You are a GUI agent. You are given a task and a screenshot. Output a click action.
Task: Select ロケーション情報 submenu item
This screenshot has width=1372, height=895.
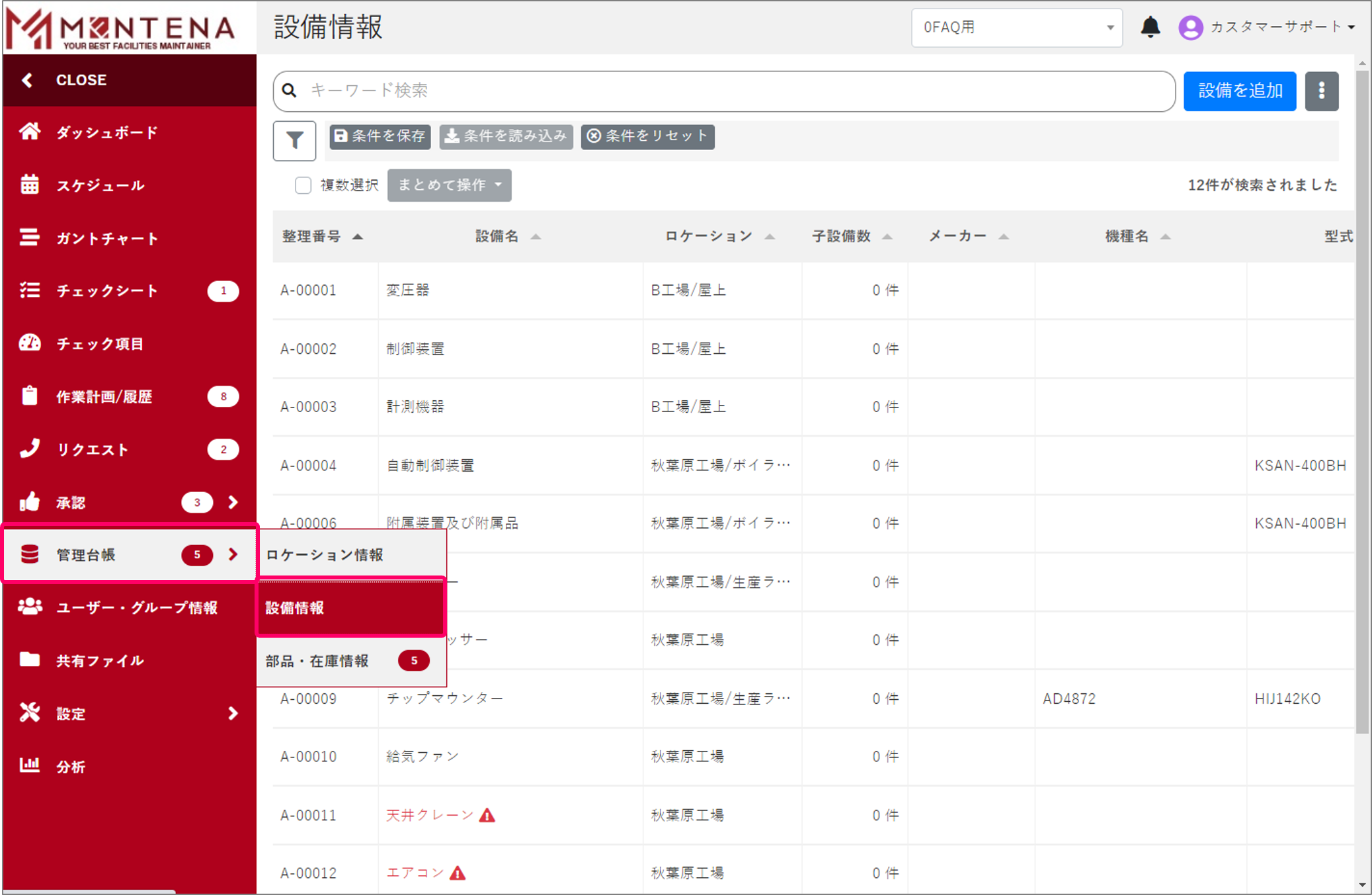(324, 554)
